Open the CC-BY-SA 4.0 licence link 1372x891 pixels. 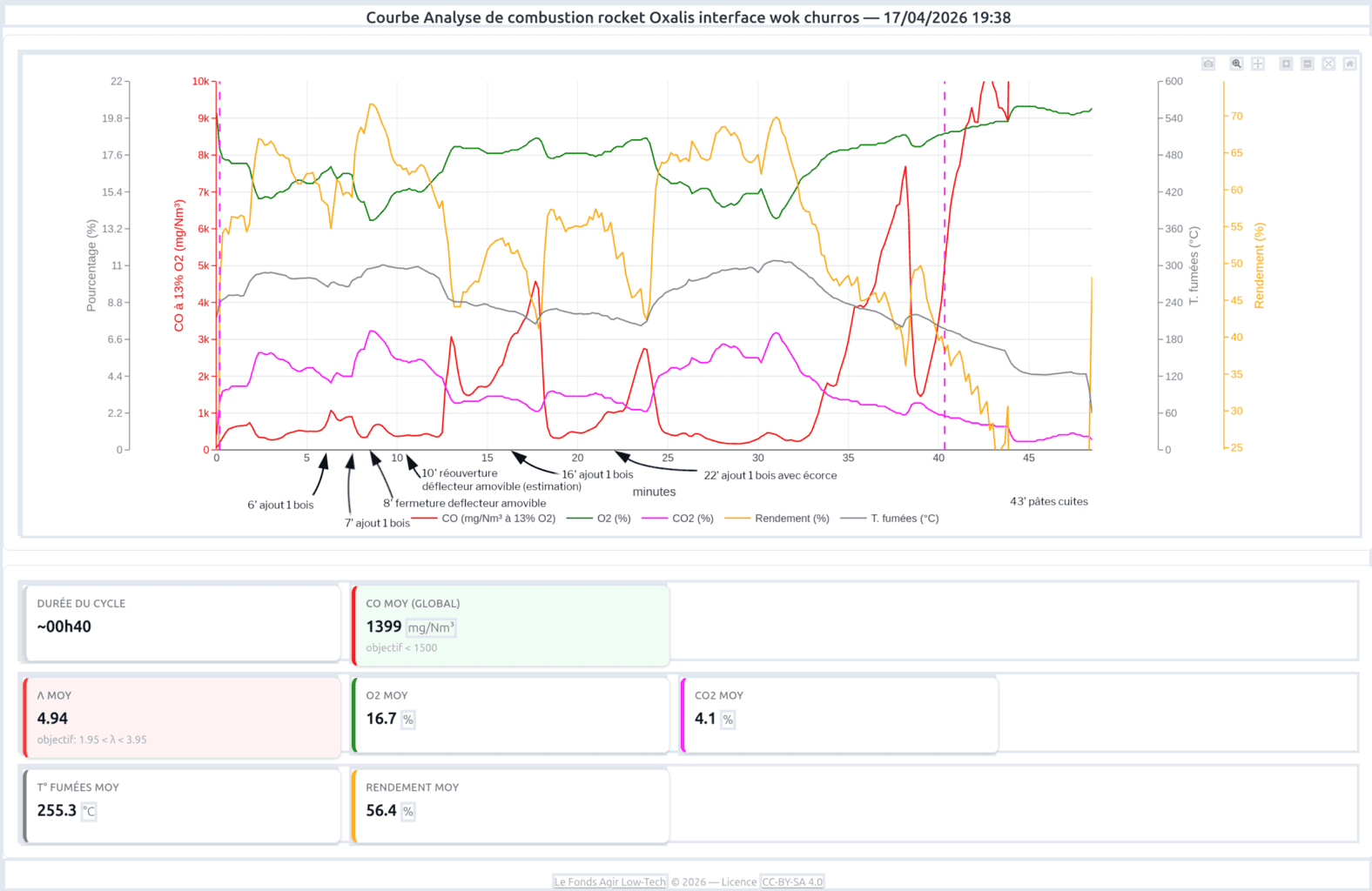791,881
